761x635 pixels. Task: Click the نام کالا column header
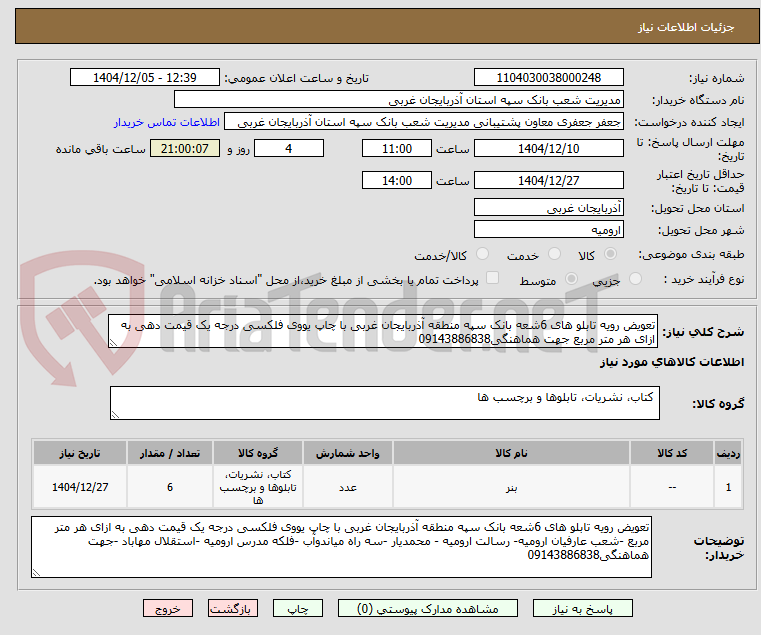[x=511, y=453]
